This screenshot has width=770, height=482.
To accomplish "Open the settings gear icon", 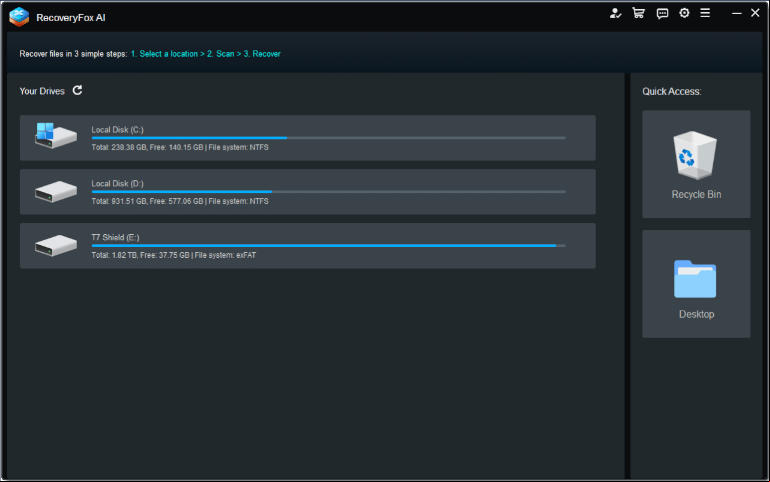I will tap(684, 13).
